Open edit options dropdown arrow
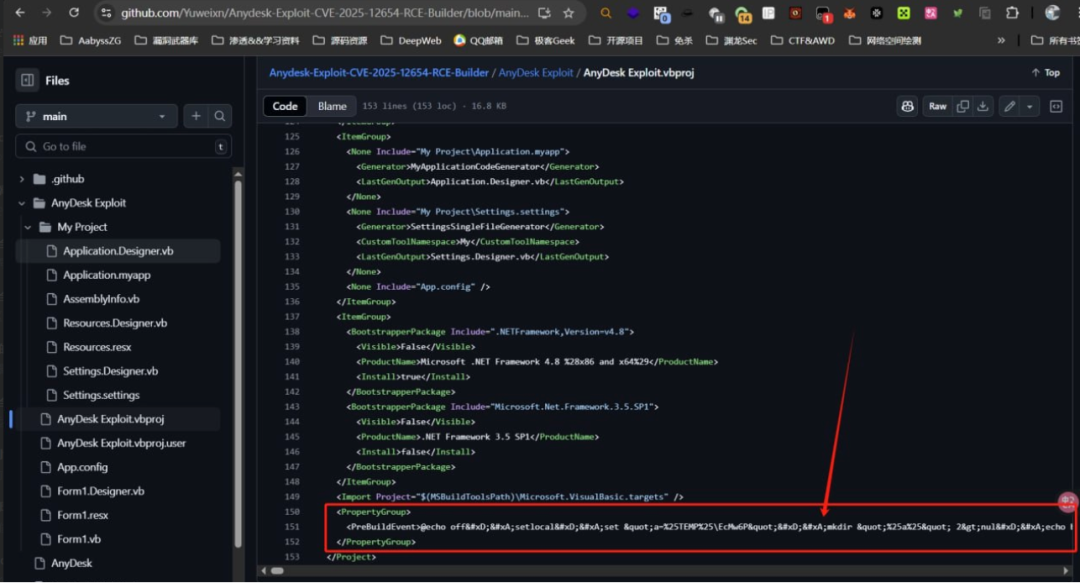This screenshot has height=583, width=1080. (1030, 106)
